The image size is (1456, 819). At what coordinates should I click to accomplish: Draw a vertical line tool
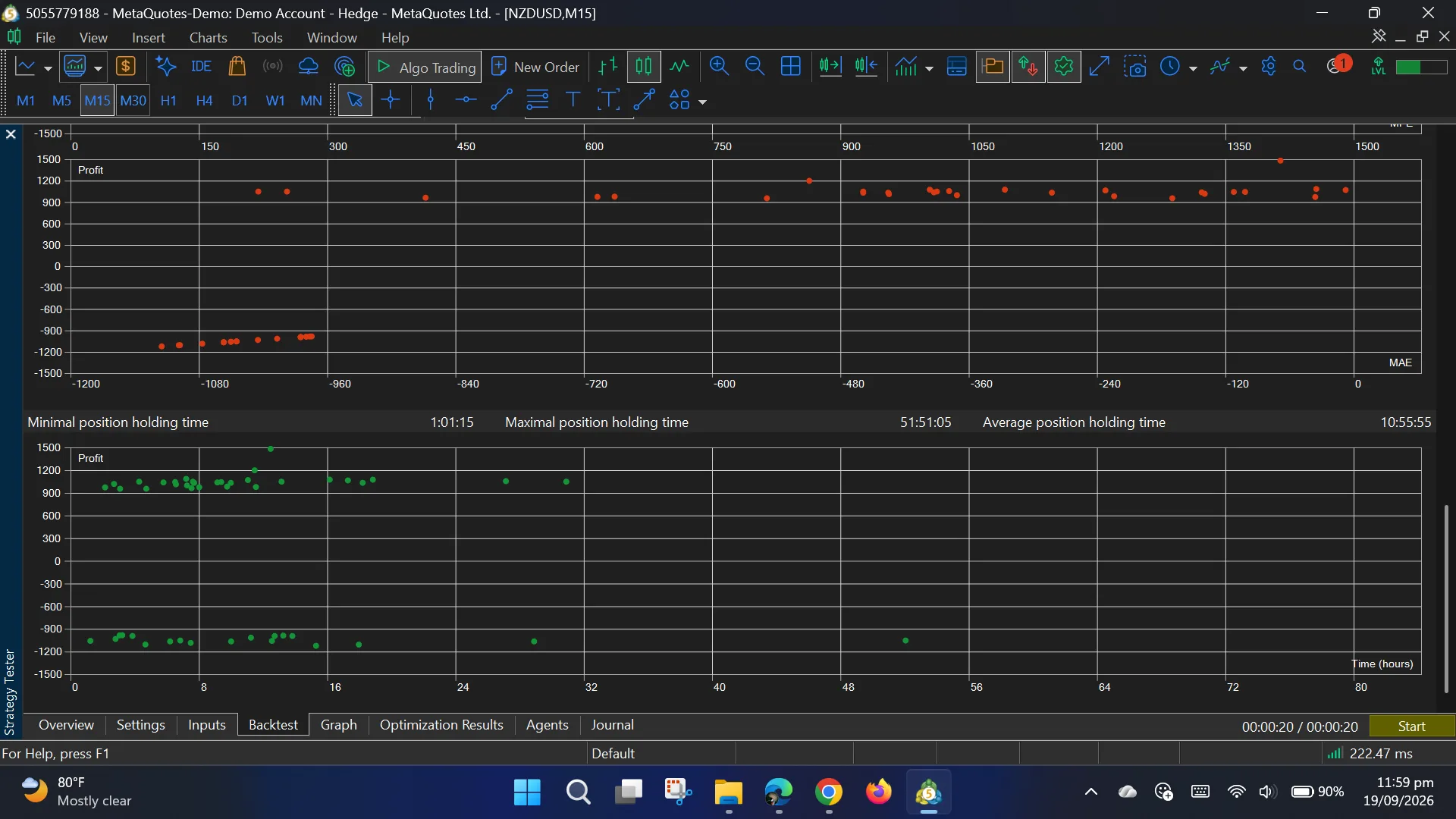point(431,100)
